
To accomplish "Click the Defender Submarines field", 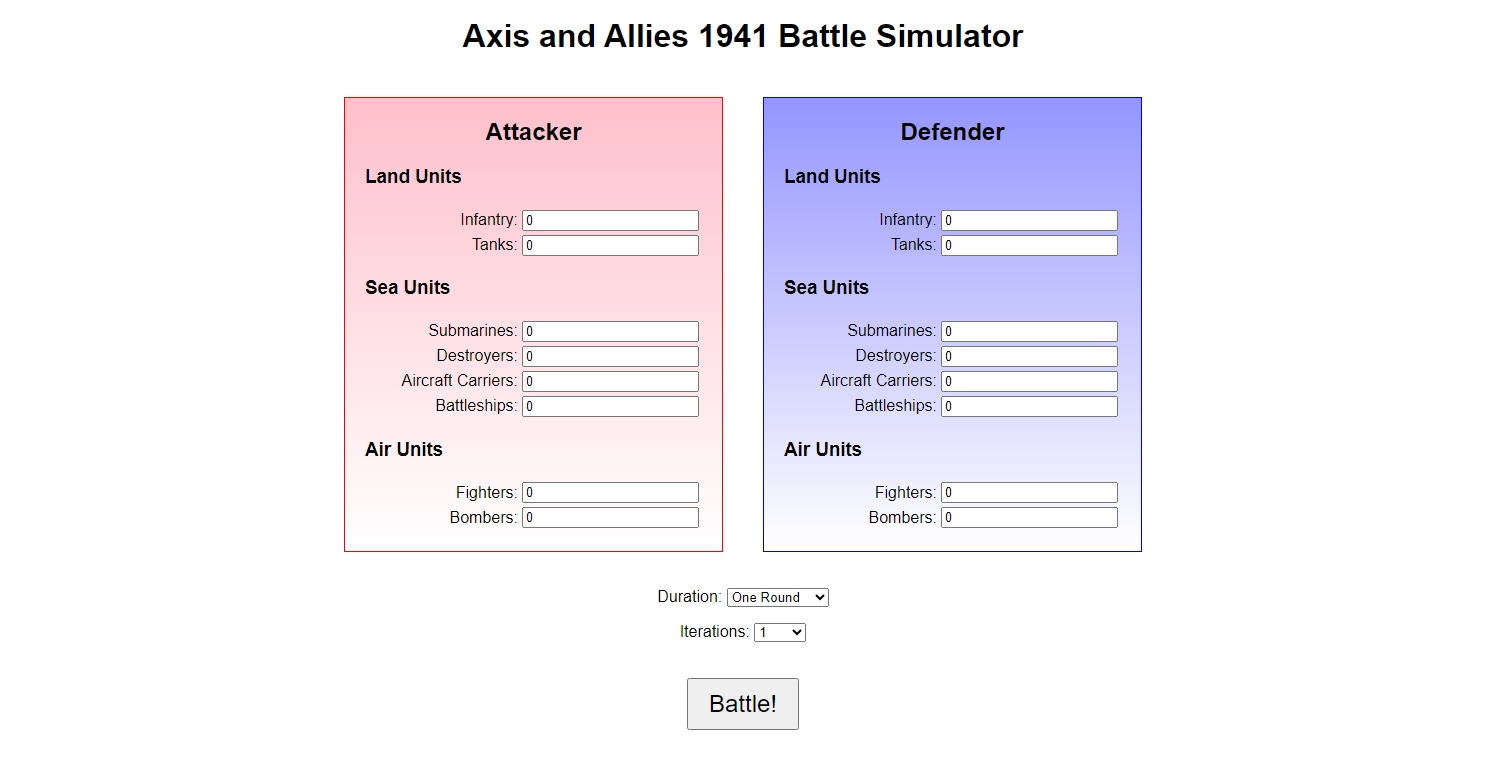I will 1028,331.
